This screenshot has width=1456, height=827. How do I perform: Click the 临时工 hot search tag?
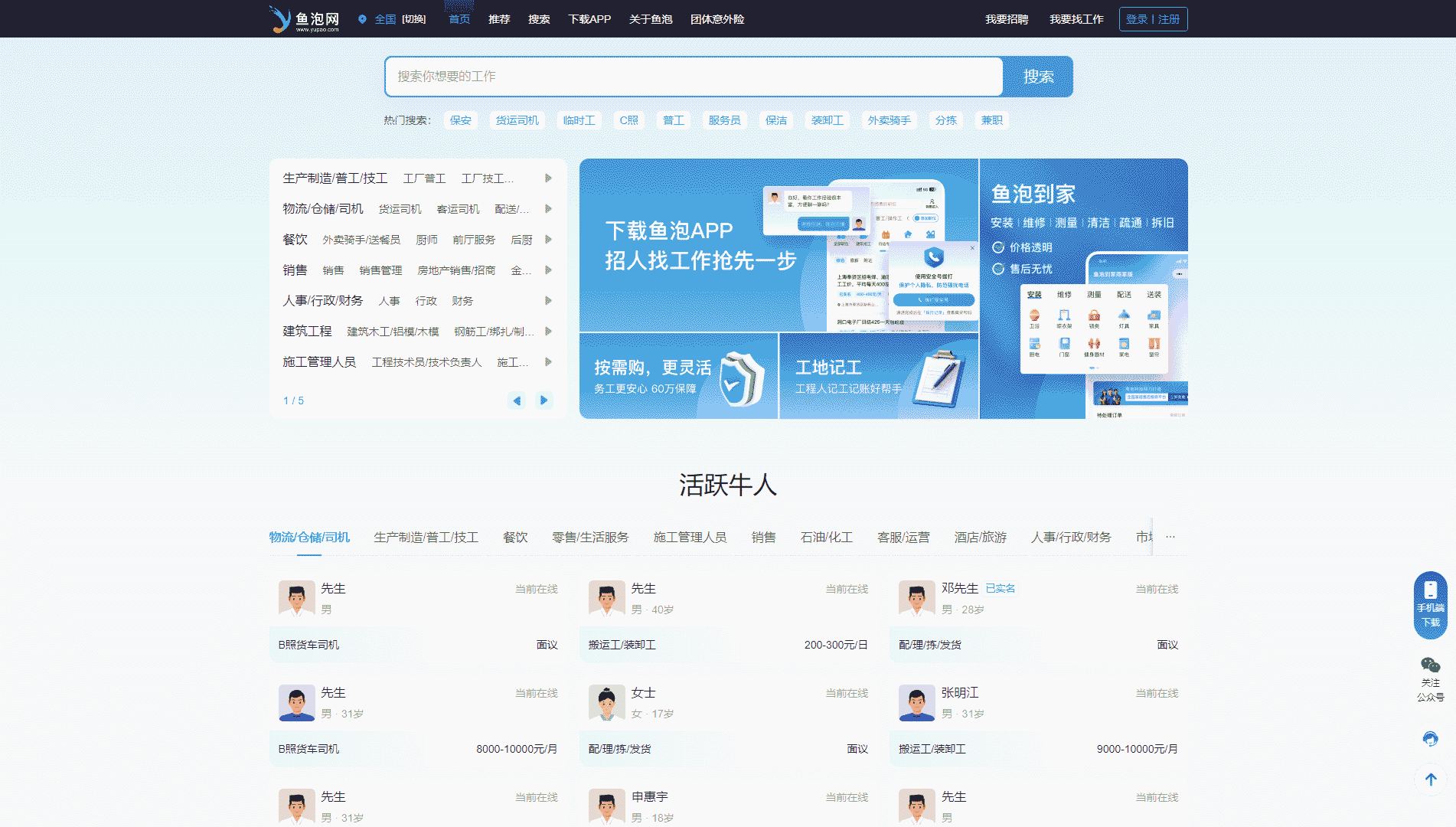coord(579,120)
